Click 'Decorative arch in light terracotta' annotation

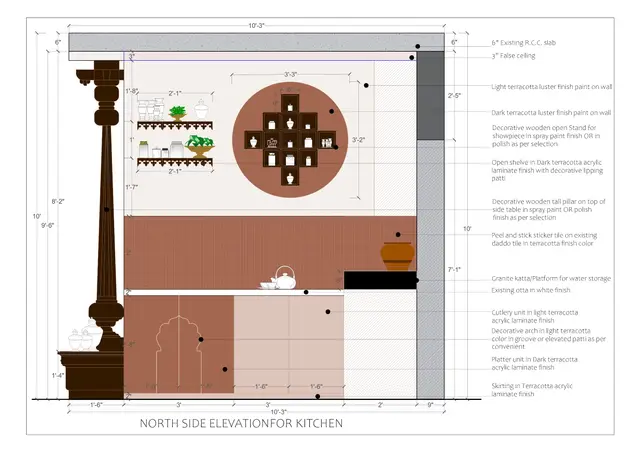[x=549, y=338]
